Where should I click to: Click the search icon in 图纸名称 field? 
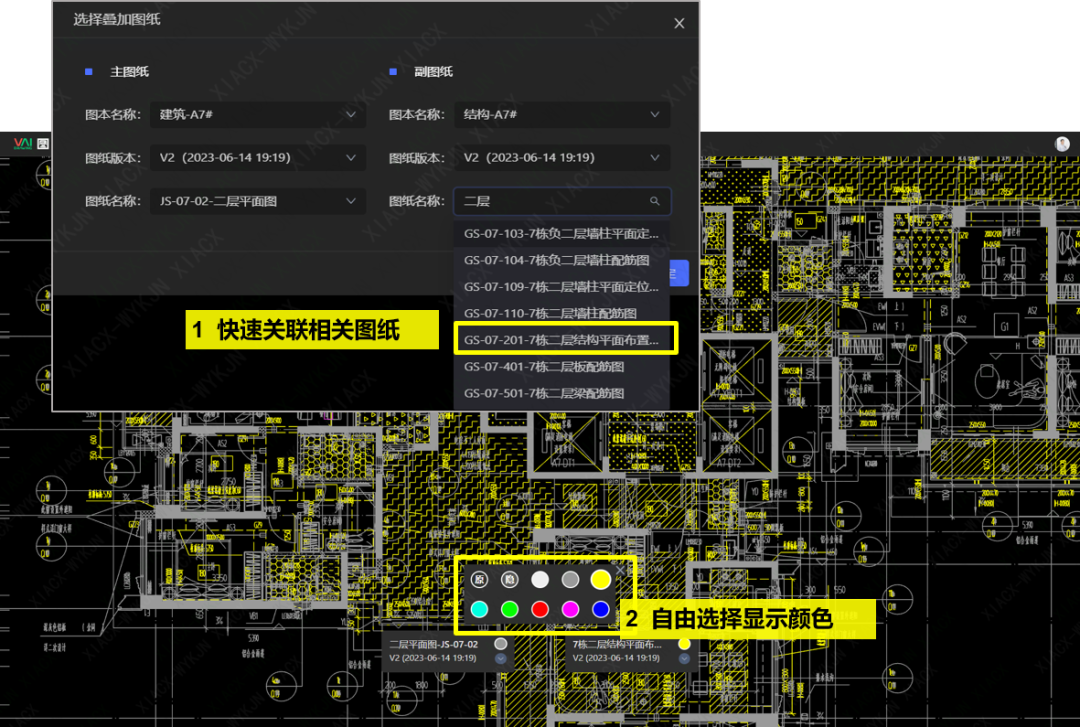tap(655, 201)
